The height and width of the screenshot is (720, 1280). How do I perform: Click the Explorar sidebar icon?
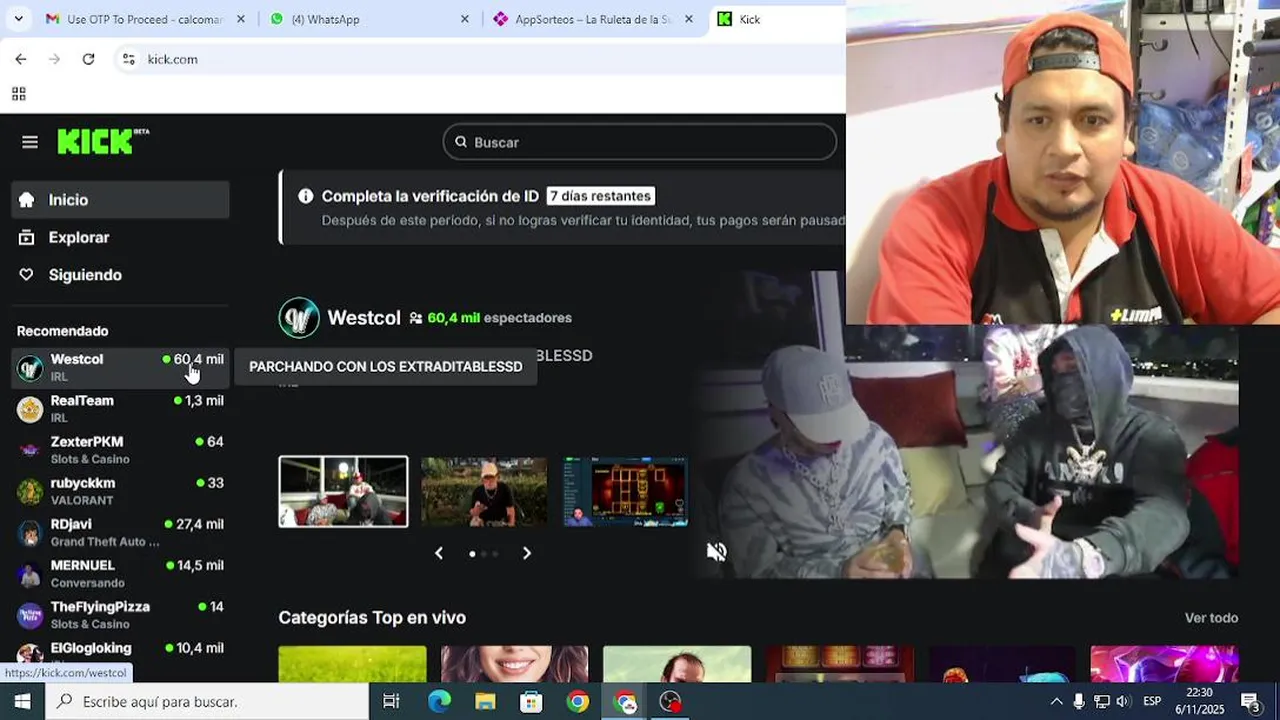[27, 237]
